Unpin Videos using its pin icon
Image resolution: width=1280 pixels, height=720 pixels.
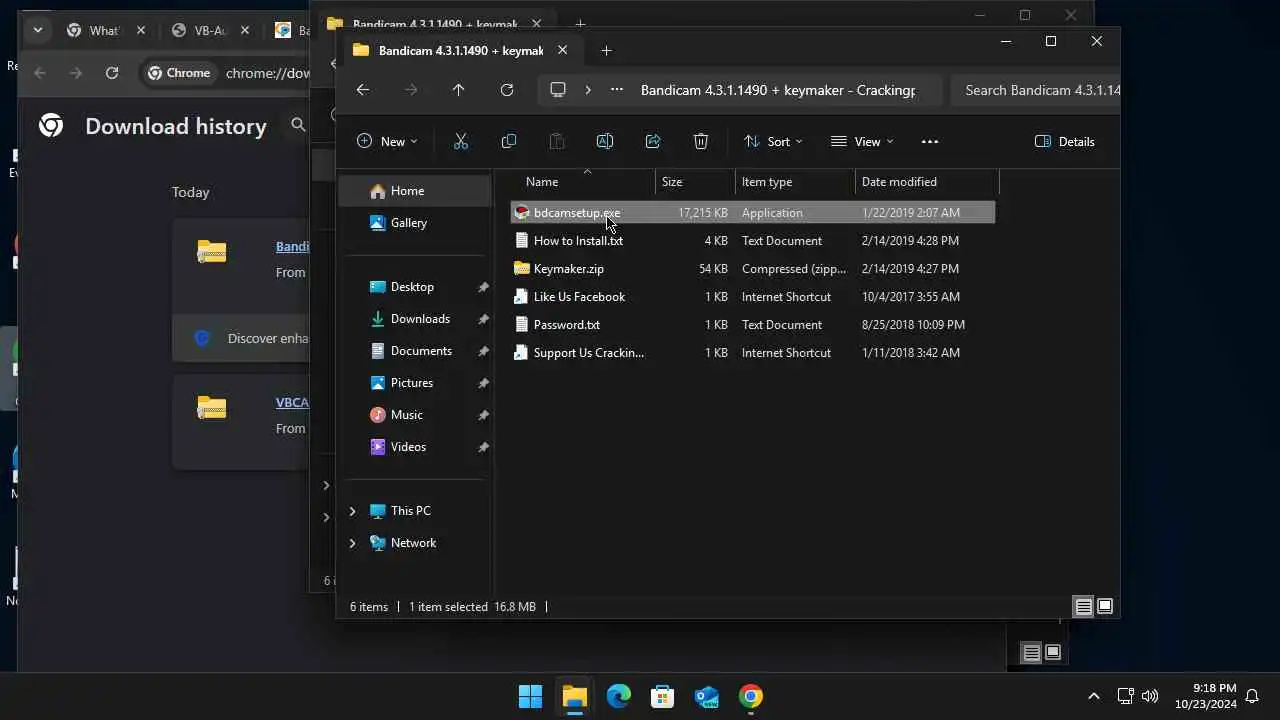(483, 447)
